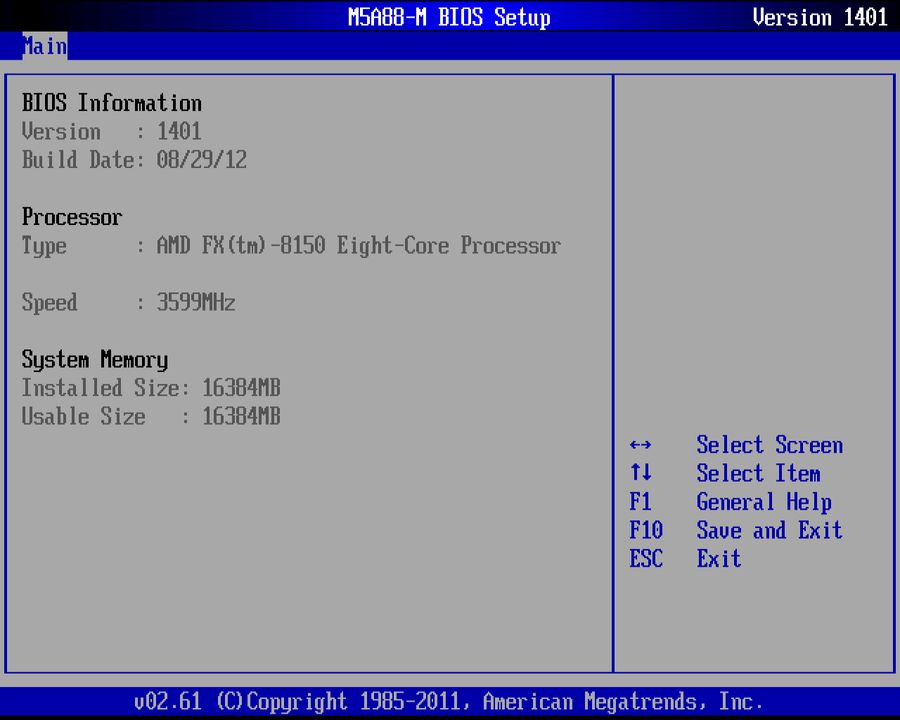Click the up-down arrows Select Item icon
Viewport: 900px width, 720px height.
(x=640, y=472)
